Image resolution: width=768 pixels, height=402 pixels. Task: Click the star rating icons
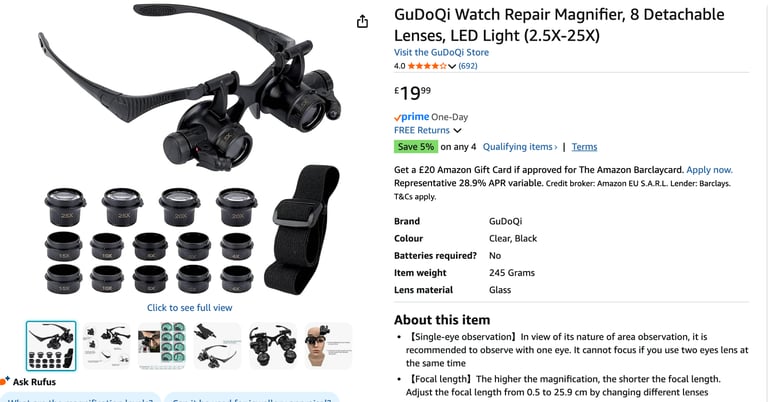tap(427, 66)
